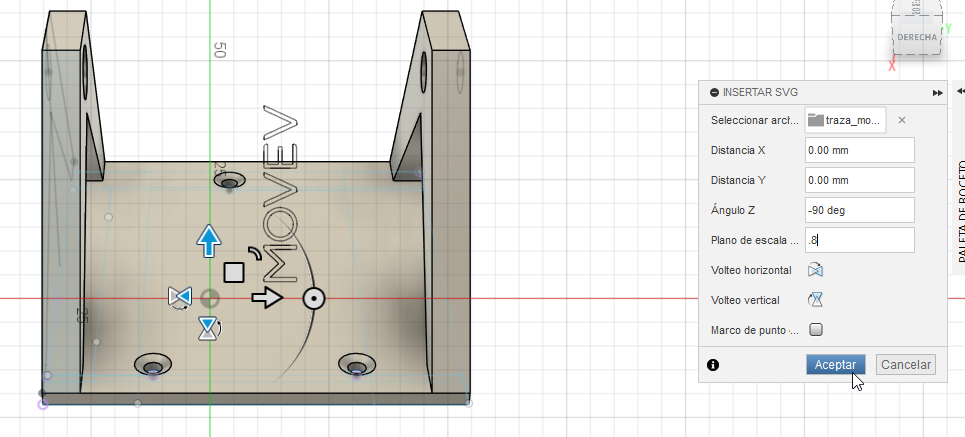Viewport: 965px width, 437px height.
Task: Click the info icon in dialog footer
Action: coord(713,365)
